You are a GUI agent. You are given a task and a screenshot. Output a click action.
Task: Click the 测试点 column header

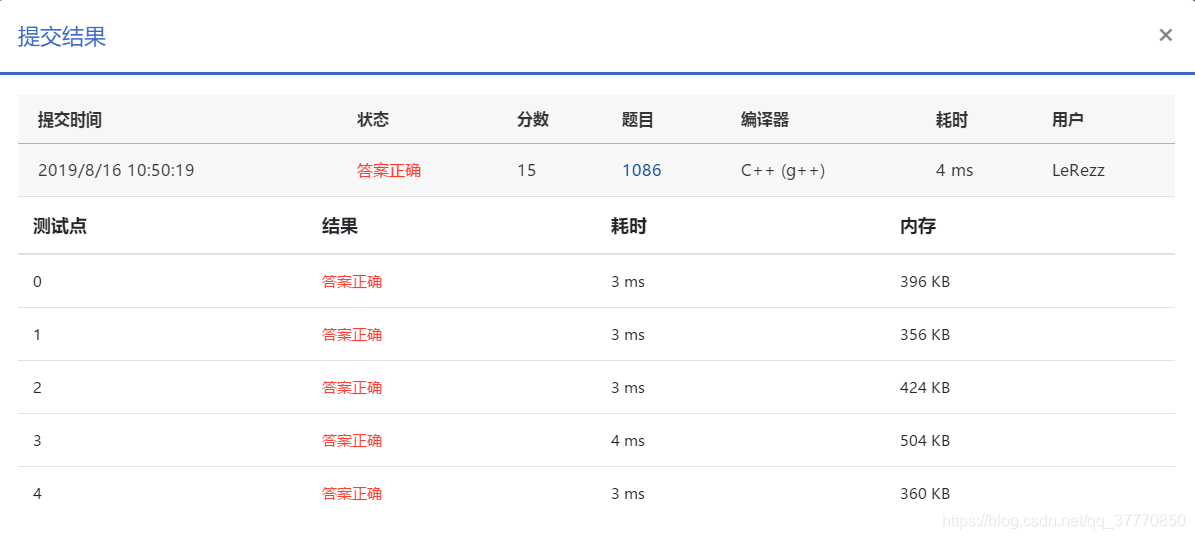(59, 226)
